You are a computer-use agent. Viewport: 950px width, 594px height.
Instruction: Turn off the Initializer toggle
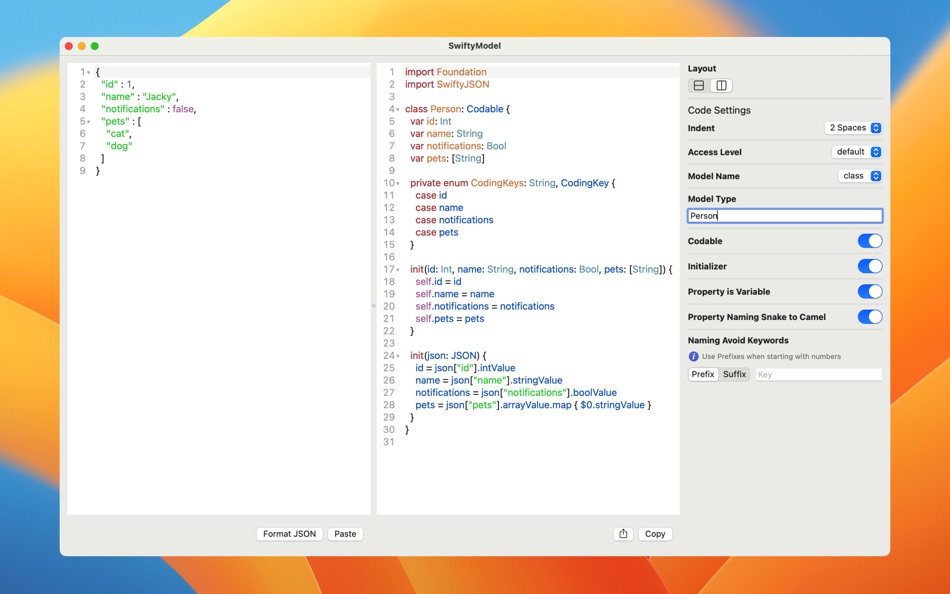click(x=869, y=266)
